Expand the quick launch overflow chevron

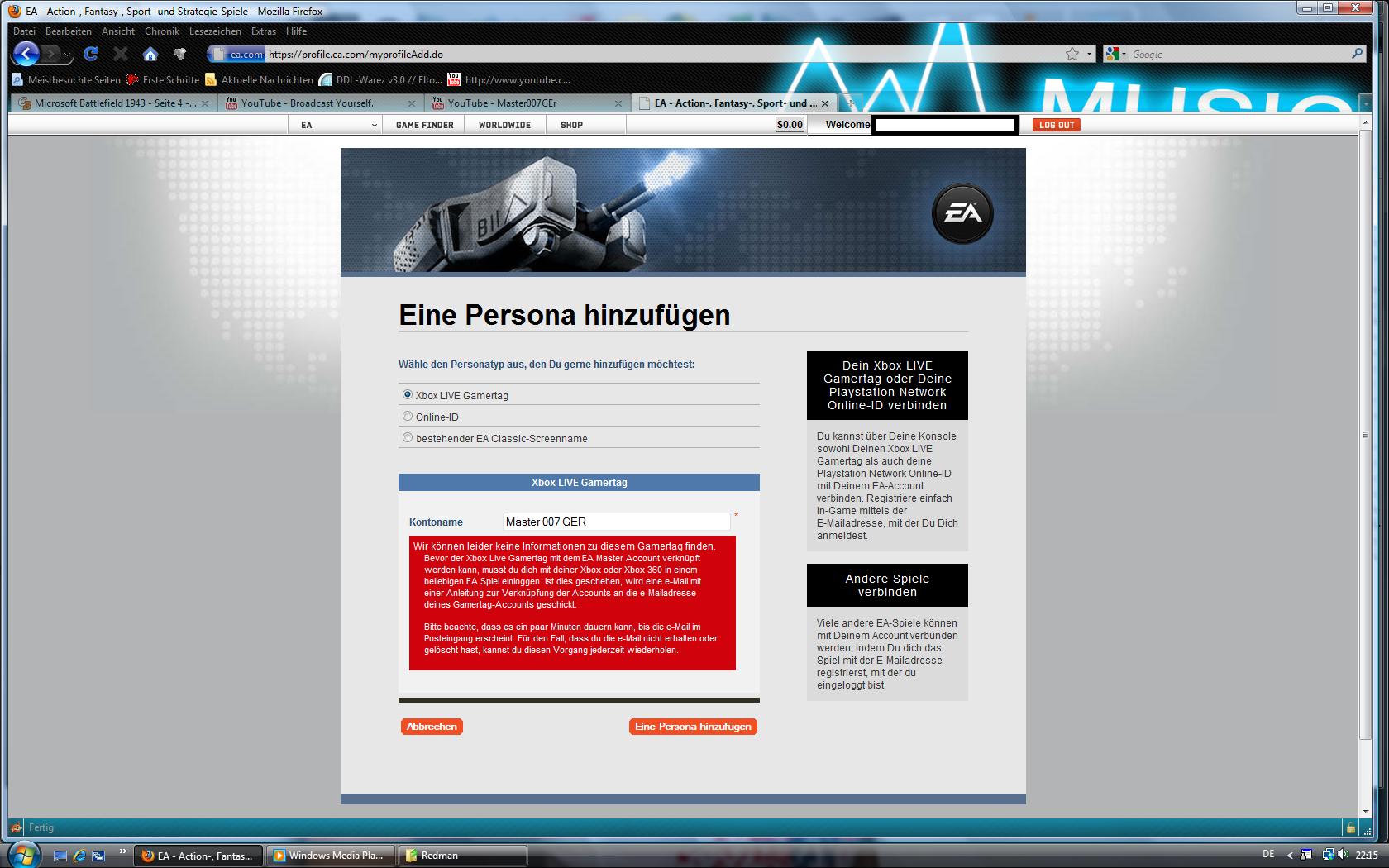click(x=123, y=851)
